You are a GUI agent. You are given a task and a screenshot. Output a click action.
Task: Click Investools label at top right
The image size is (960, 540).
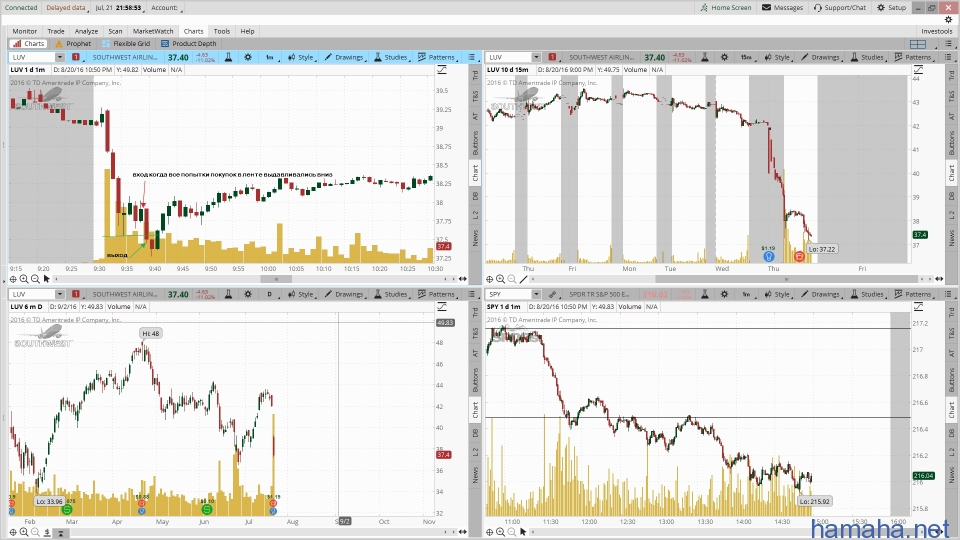pos(937,31)
